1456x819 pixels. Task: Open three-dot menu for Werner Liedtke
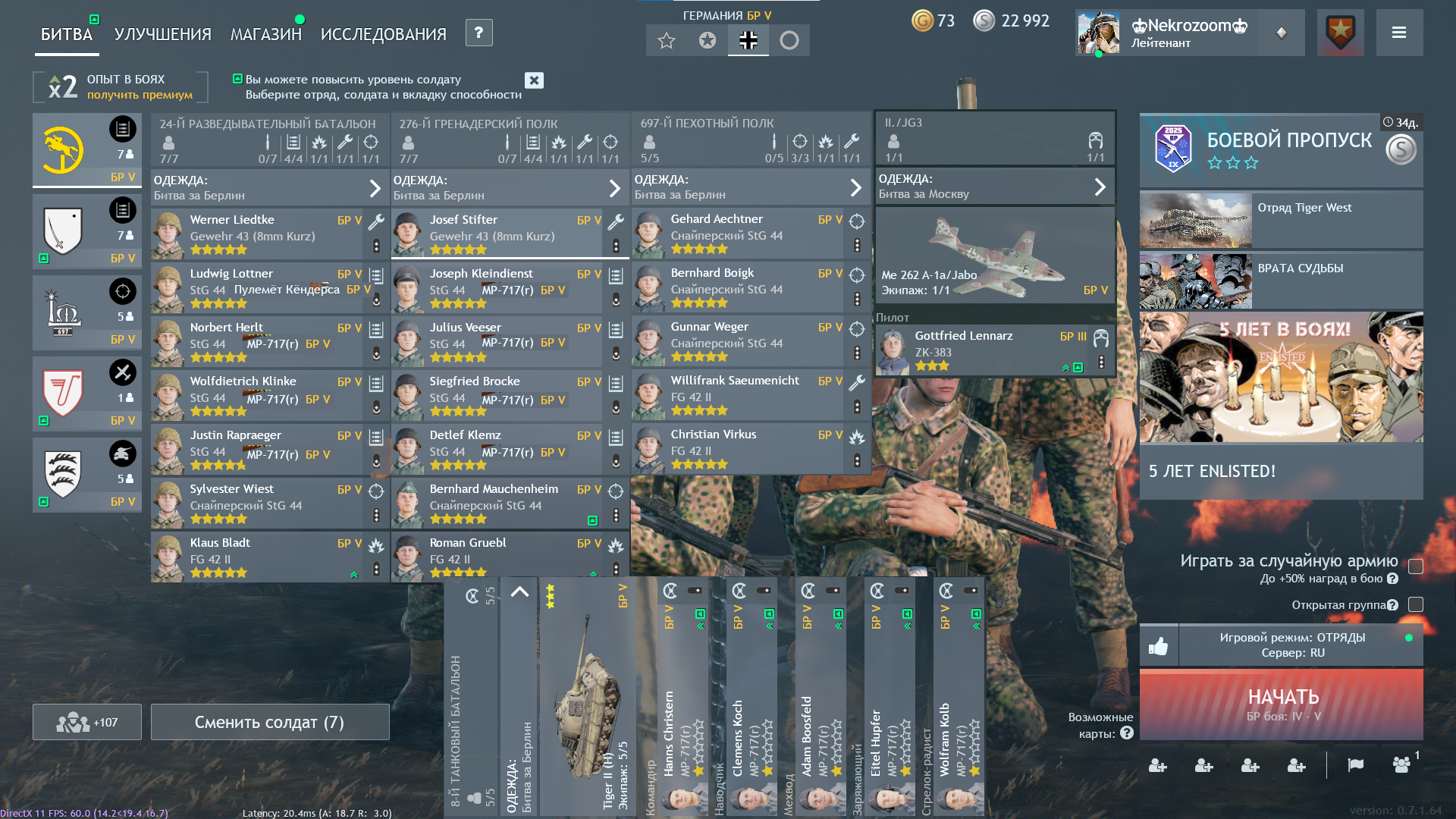pos(376,246)
